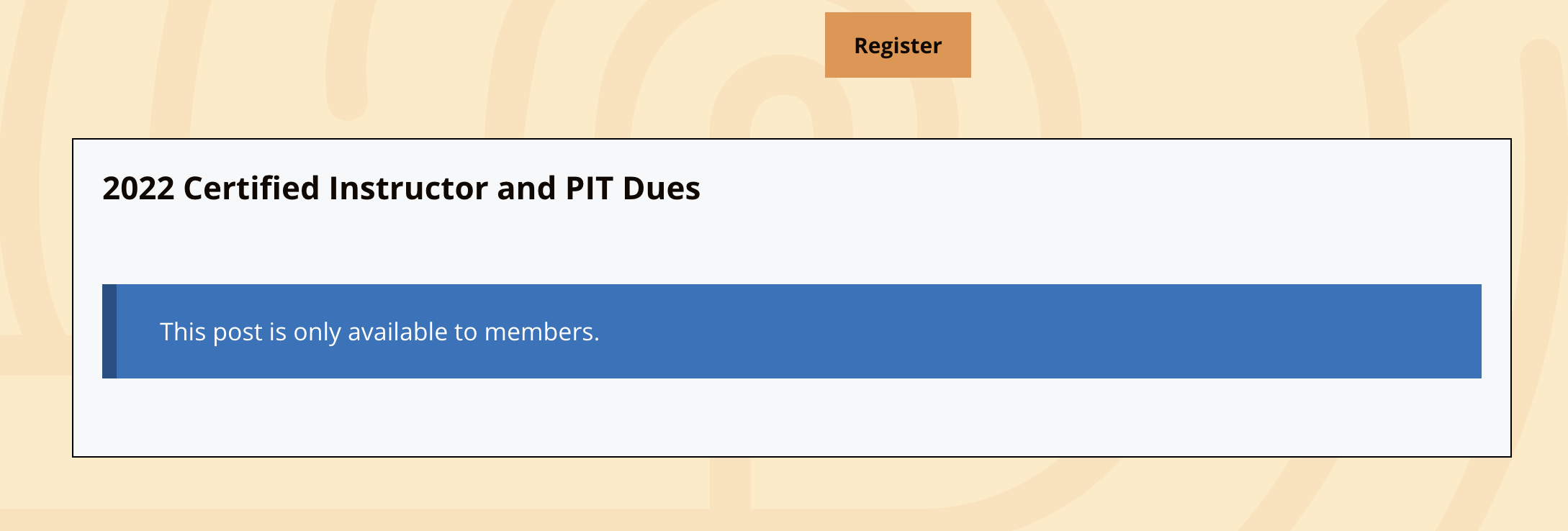Click the dark blue stripe on the notice's left edge

pyautogui.click(x=109, y=332)
